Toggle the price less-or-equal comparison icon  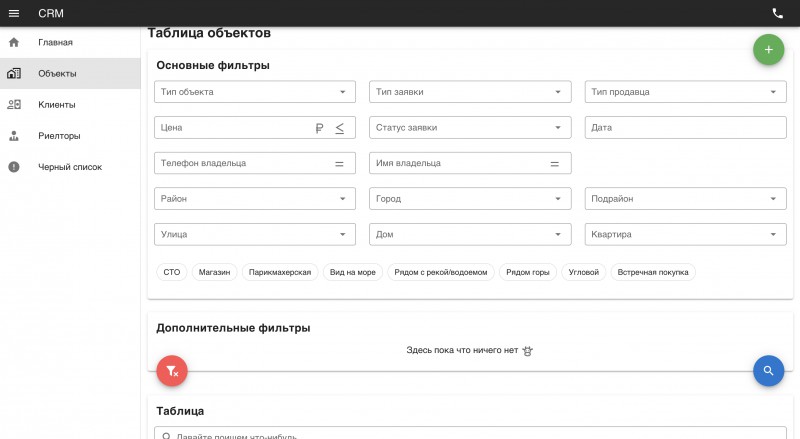tap(339, 128)
